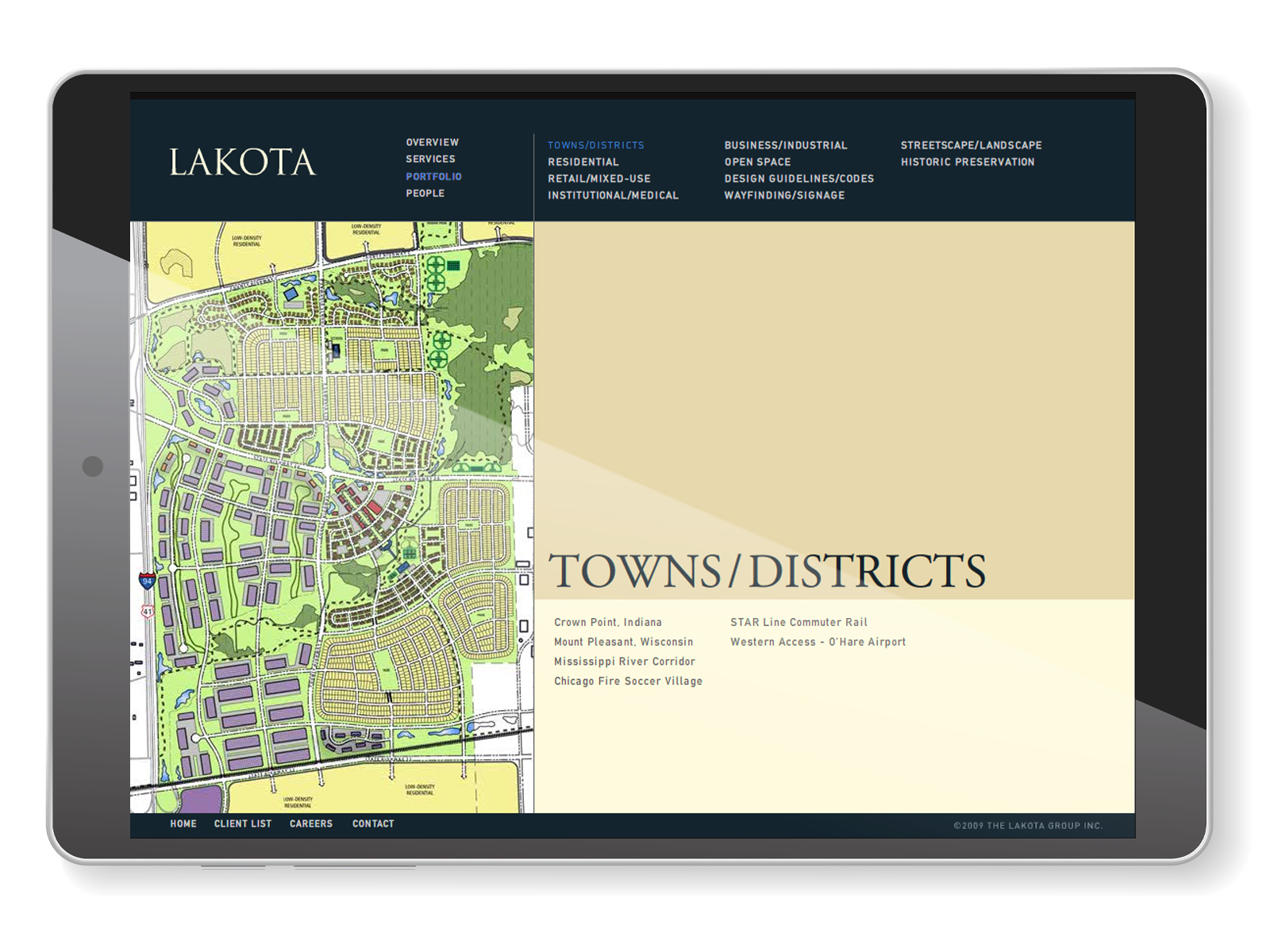Select the Portfolio menu item
The height and width of the screenshot is (952, 1270).
pos(433,177)
